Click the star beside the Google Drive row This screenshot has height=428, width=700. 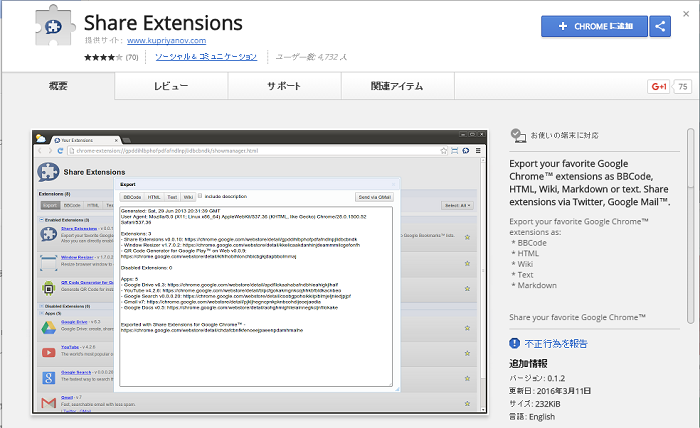[x=467, y=328]
